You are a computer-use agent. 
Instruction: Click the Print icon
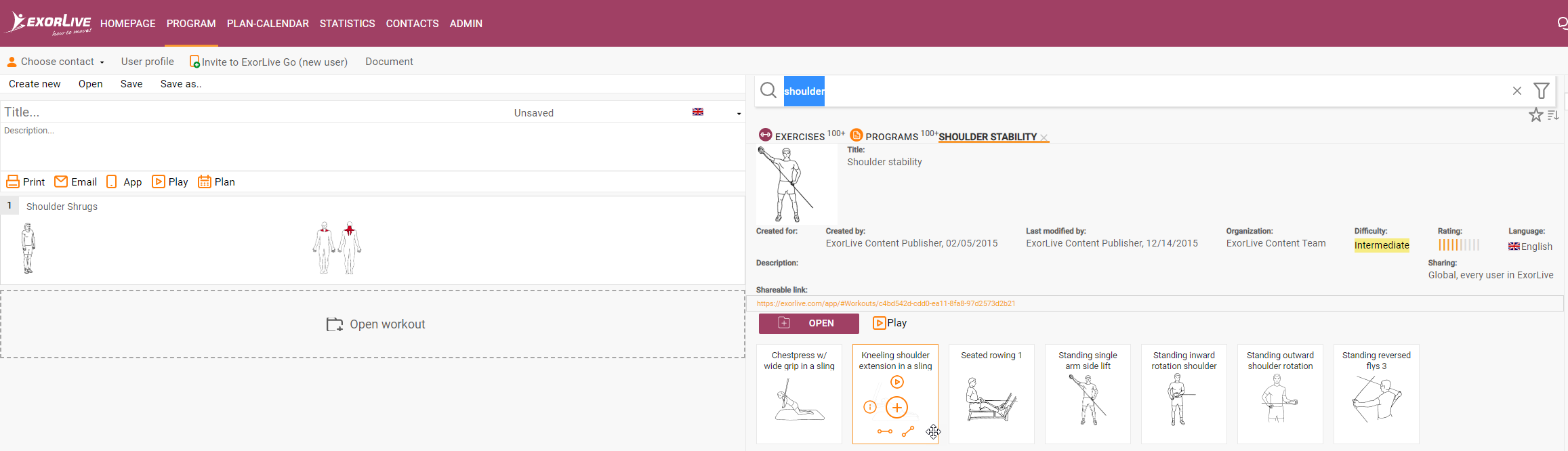point(13,181)
